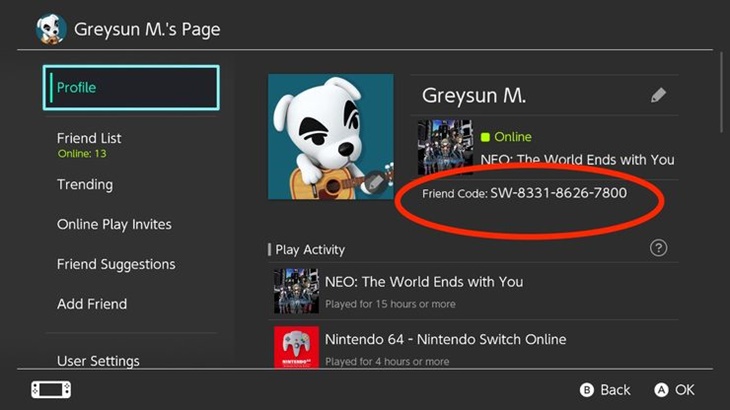
Task: Choose Add Friend option
Action: click(x=92, y=304)
